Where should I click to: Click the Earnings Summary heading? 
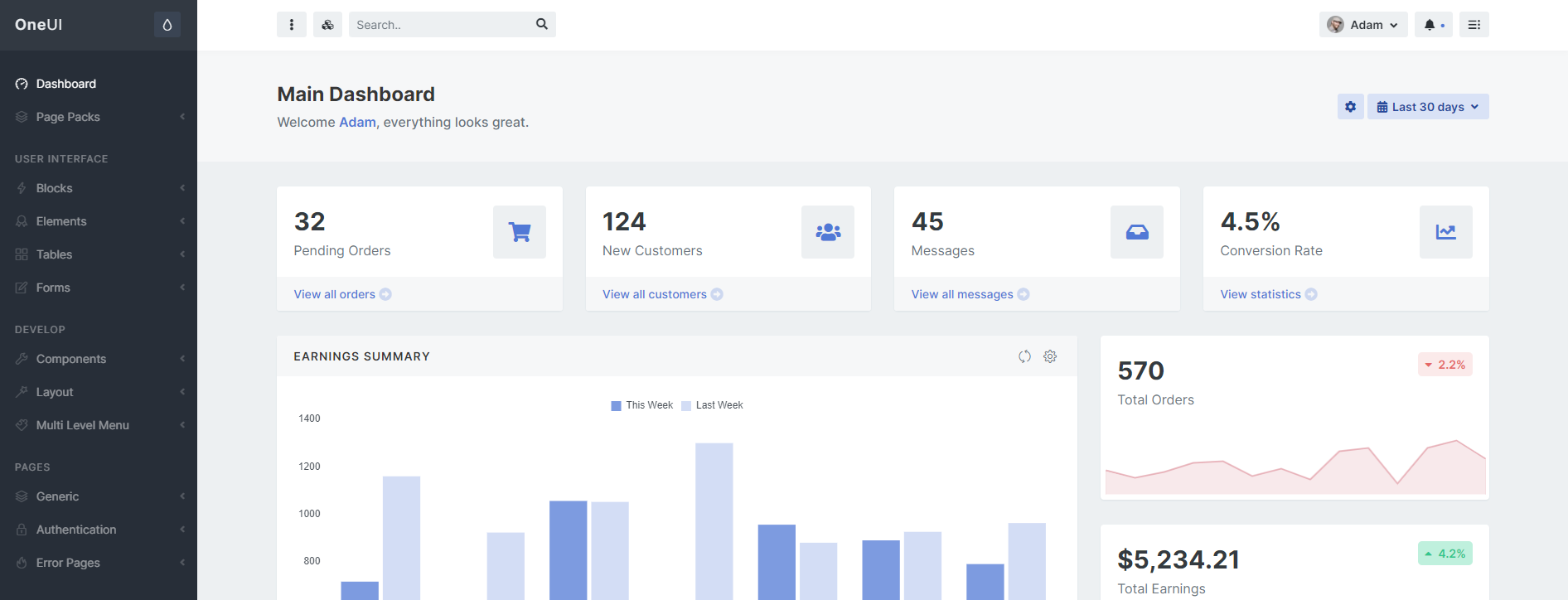pos(362,356)
